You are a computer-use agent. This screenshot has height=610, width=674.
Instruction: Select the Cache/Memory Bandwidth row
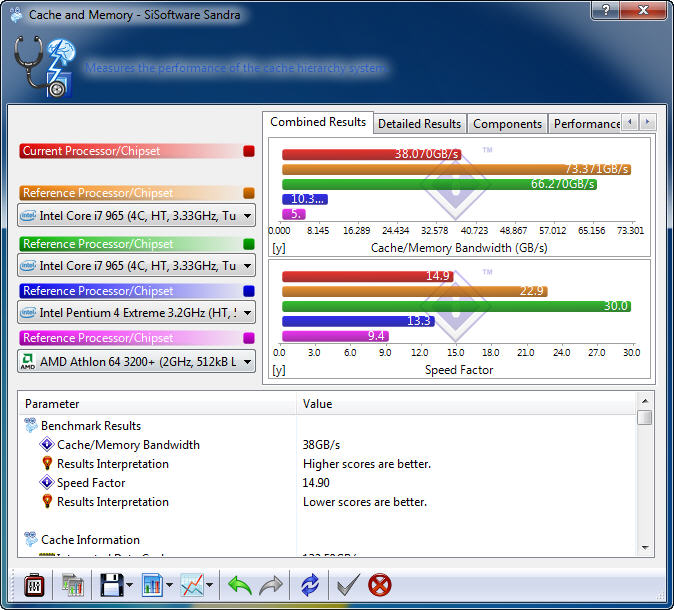(329, 444)
